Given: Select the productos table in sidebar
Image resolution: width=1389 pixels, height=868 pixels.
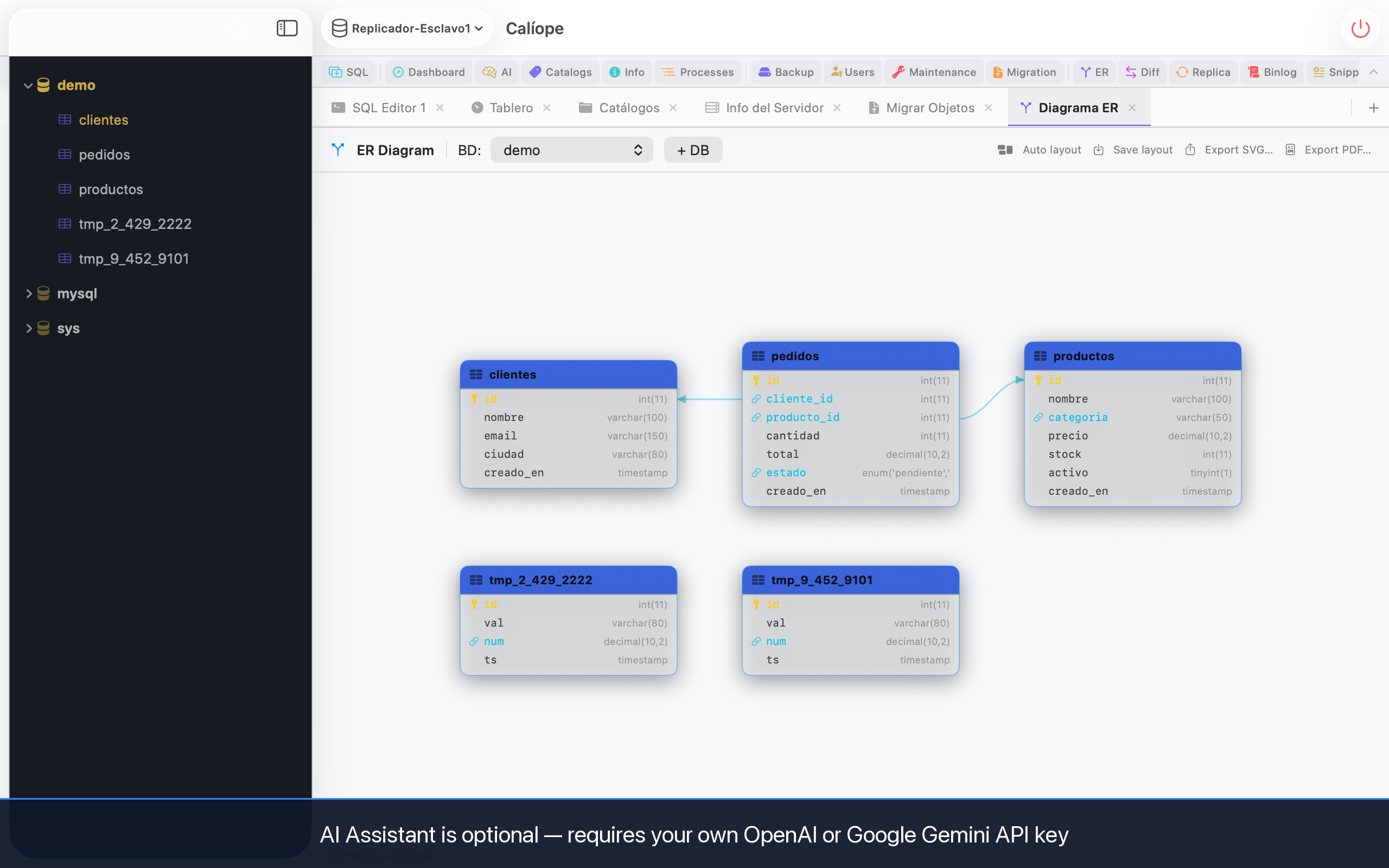Looking at the screenshot, I should [110, 189].
